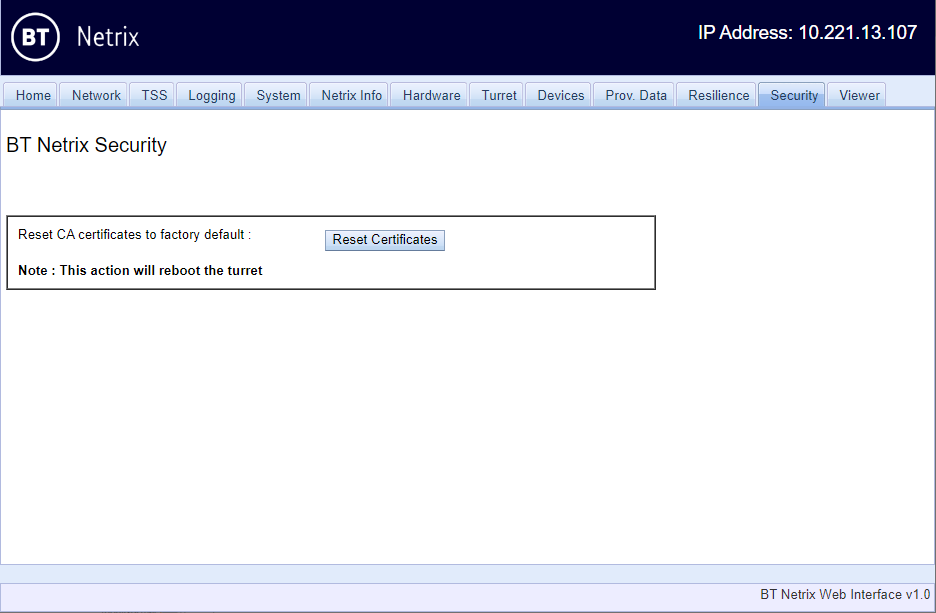Switch to the Resilience tab
Image resolution: width=936 pixels, height=613 pixels.
(x=716, y=94)
